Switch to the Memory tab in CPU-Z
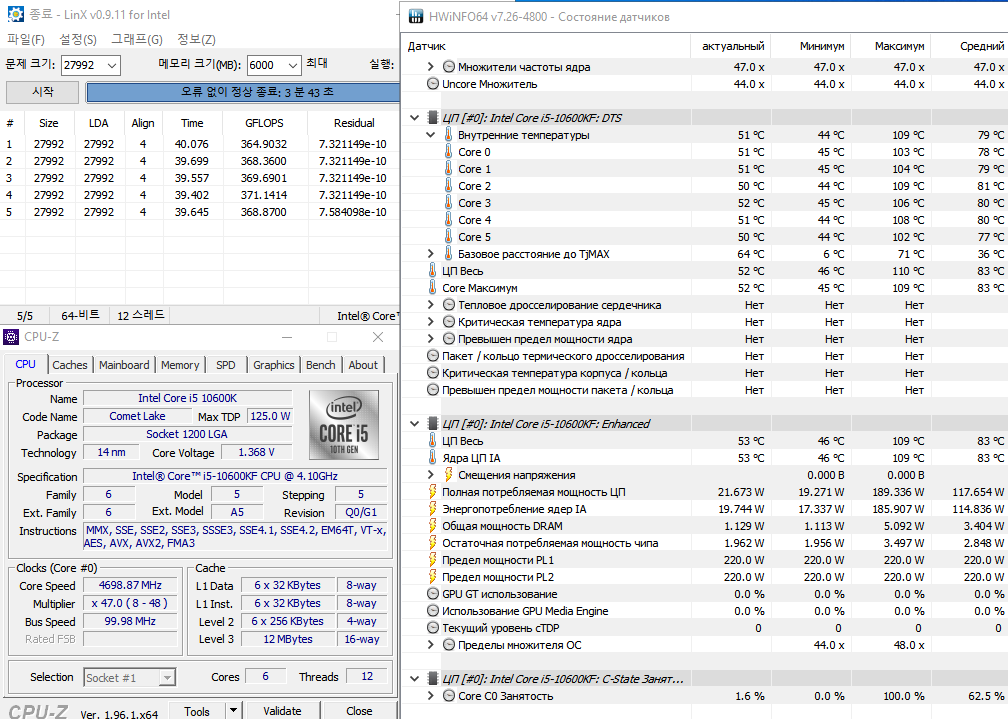The width and height of the screenshot is (1008, 719). tap(180, 365)
